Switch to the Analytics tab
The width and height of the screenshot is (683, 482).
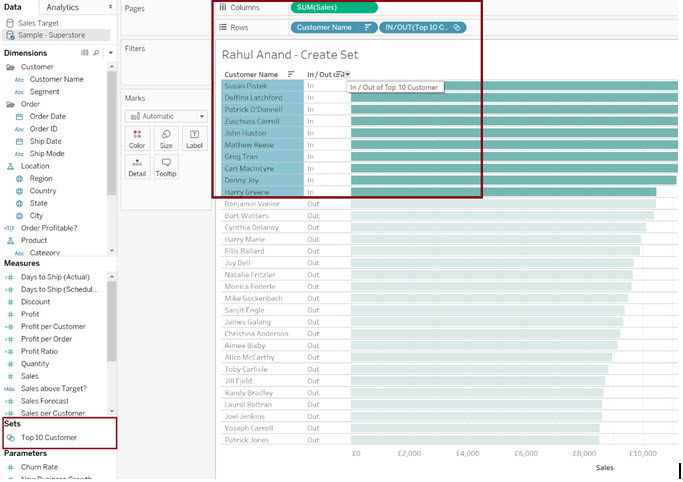click(62, 7)
